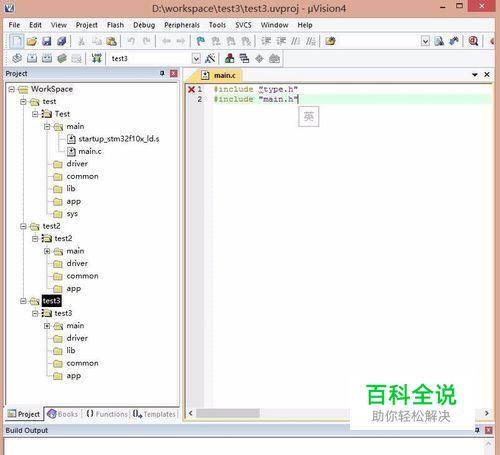
Task: Toggle bookmark with the flag icon
Action: pyautogui.click(x=200, y=41)
